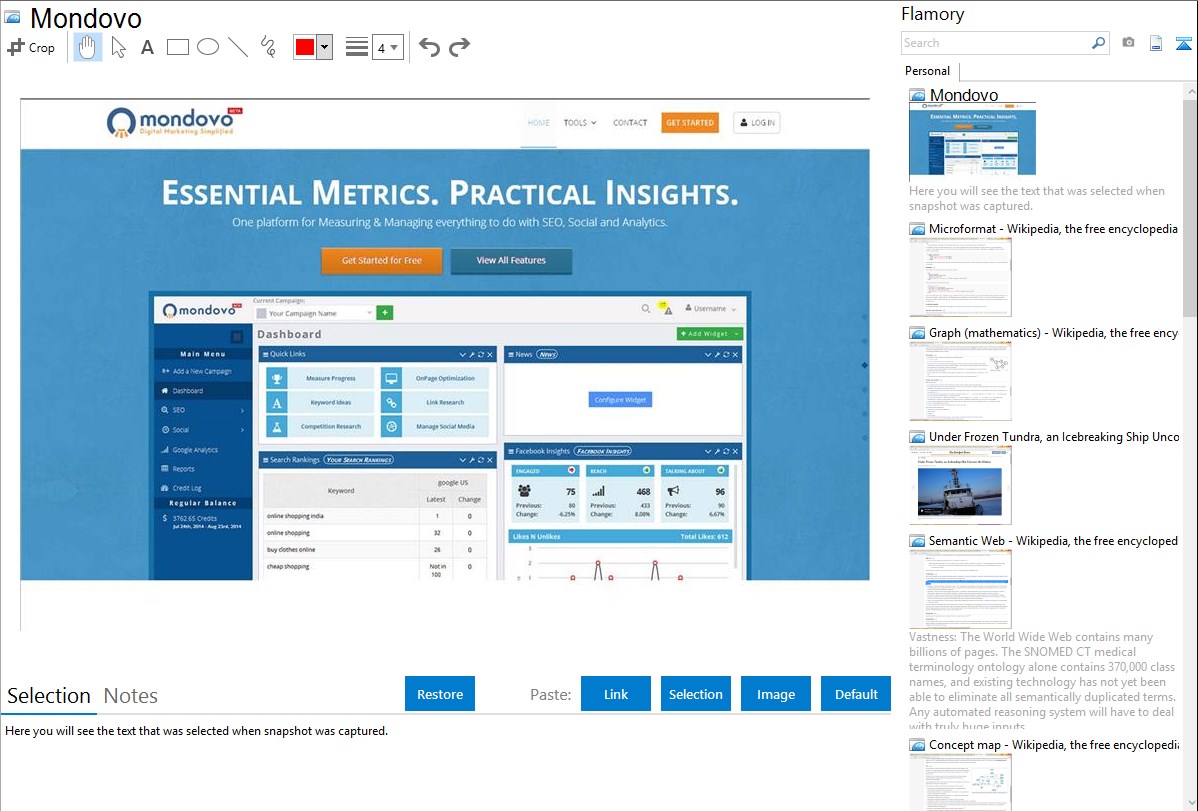This screenshot has height=811, width=1198.
Task: Expand the Social item in Main Menu
Action: [202, 430]
